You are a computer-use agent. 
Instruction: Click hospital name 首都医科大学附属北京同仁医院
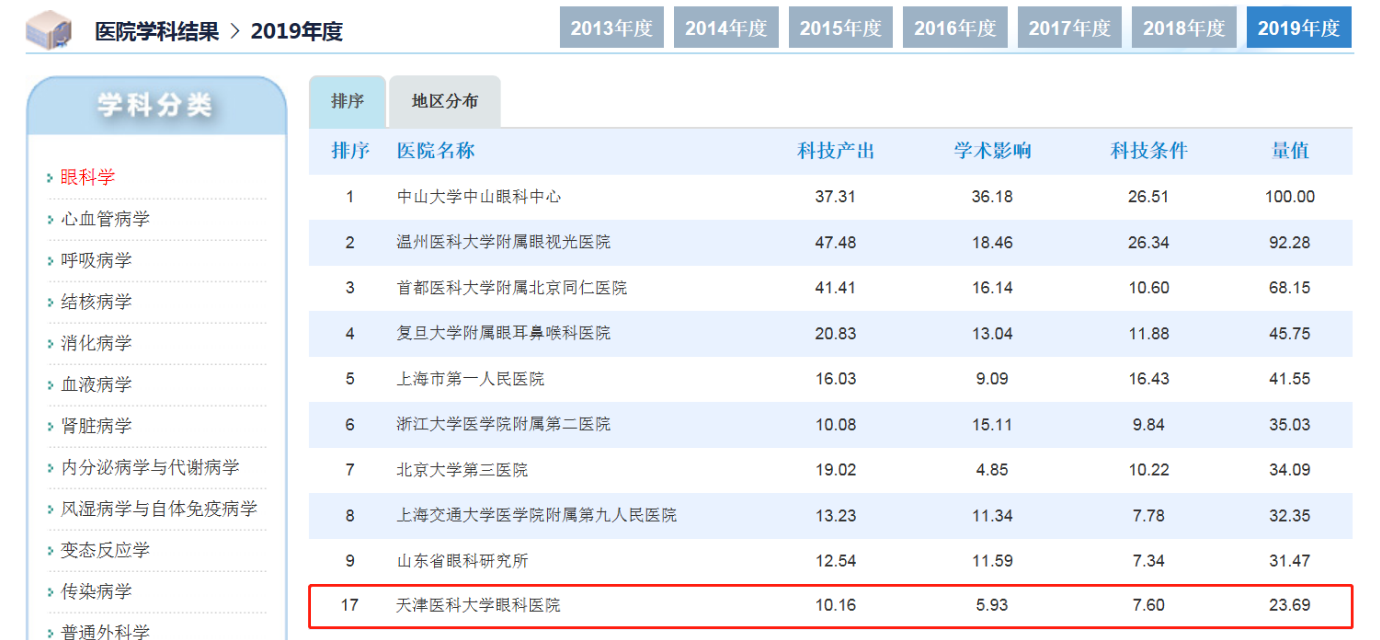coord(512,288)
